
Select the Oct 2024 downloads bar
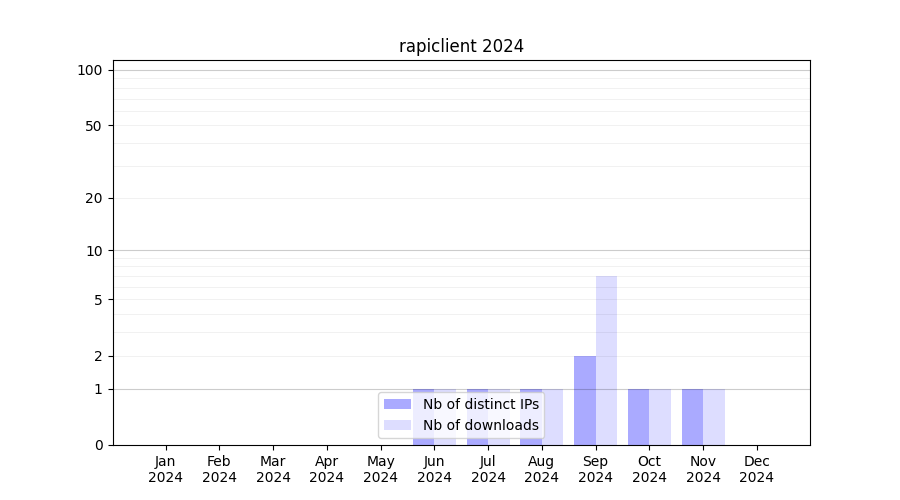(660, 417)
